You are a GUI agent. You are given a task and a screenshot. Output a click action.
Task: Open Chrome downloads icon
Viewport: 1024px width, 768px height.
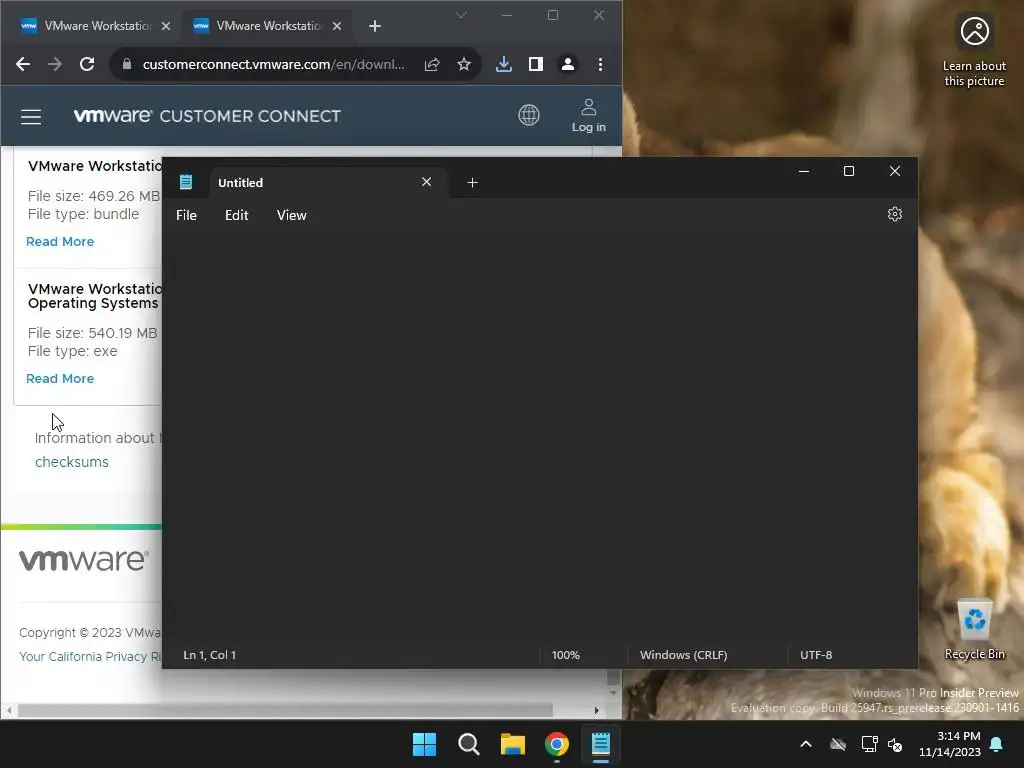click(x=504, y=64)
